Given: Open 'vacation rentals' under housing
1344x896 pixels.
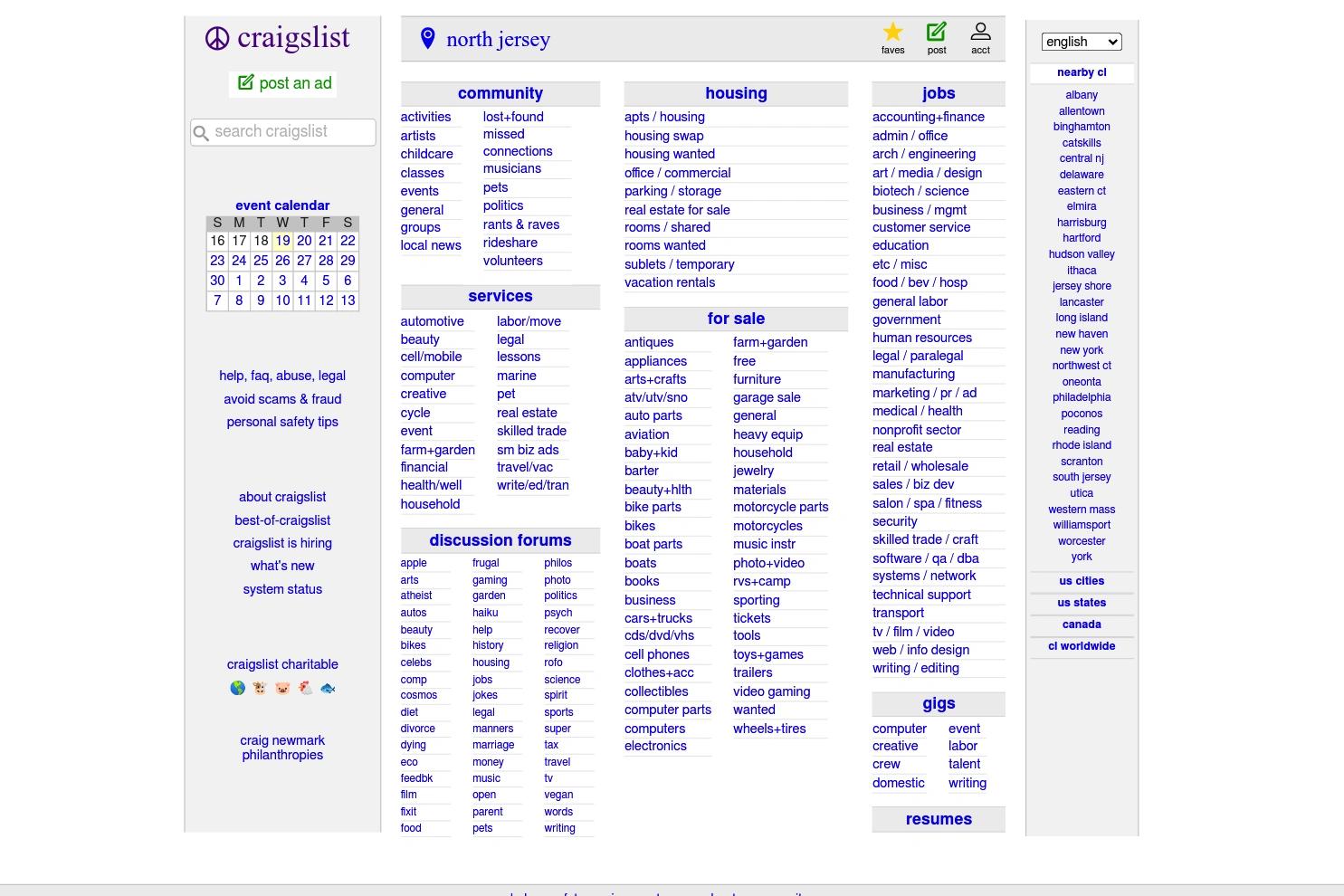Looking at the screenshot, I should coord(670,282).
